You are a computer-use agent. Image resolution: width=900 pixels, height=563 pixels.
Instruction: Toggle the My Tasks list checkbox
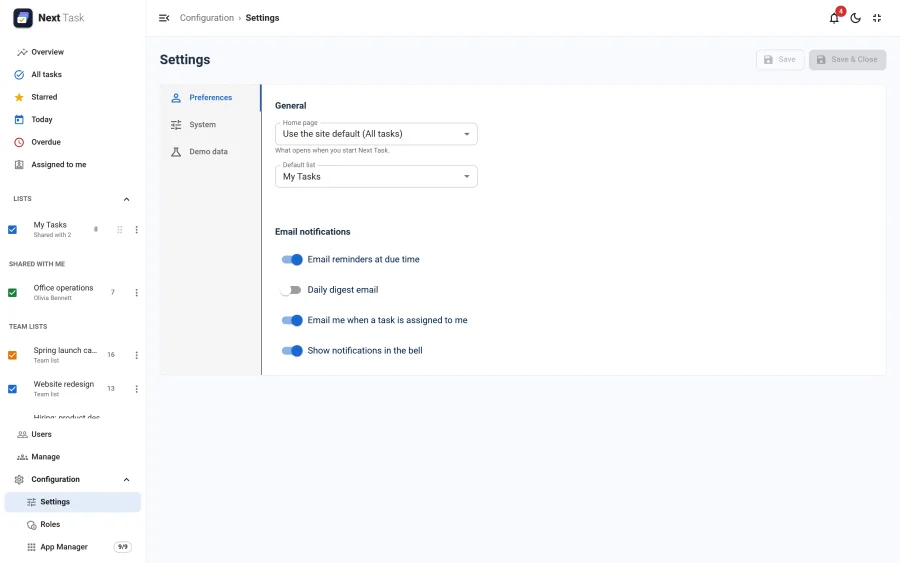coord(13,230)
